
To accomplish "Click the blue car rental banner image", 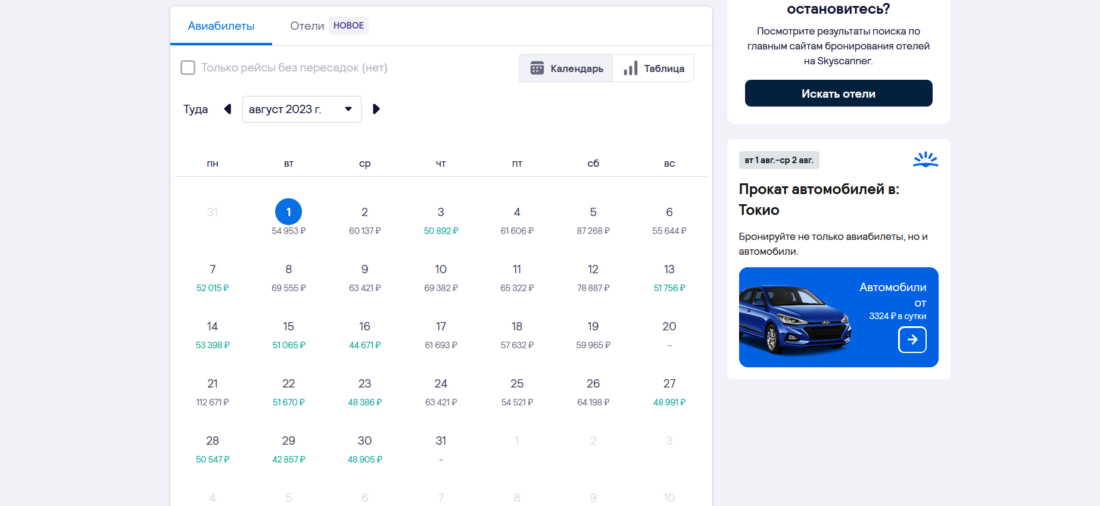I will tap(838, 317).
